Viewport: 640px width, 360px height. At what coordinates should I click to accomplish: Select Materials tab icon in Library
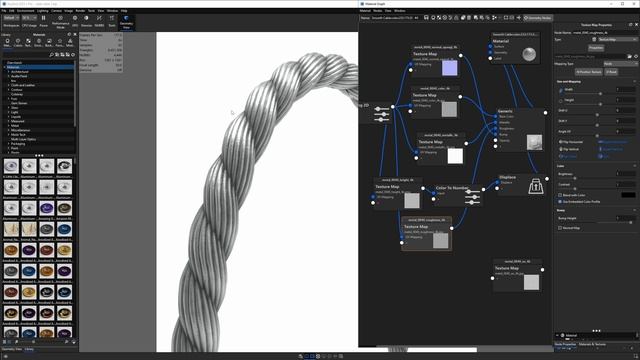[7, 42]
